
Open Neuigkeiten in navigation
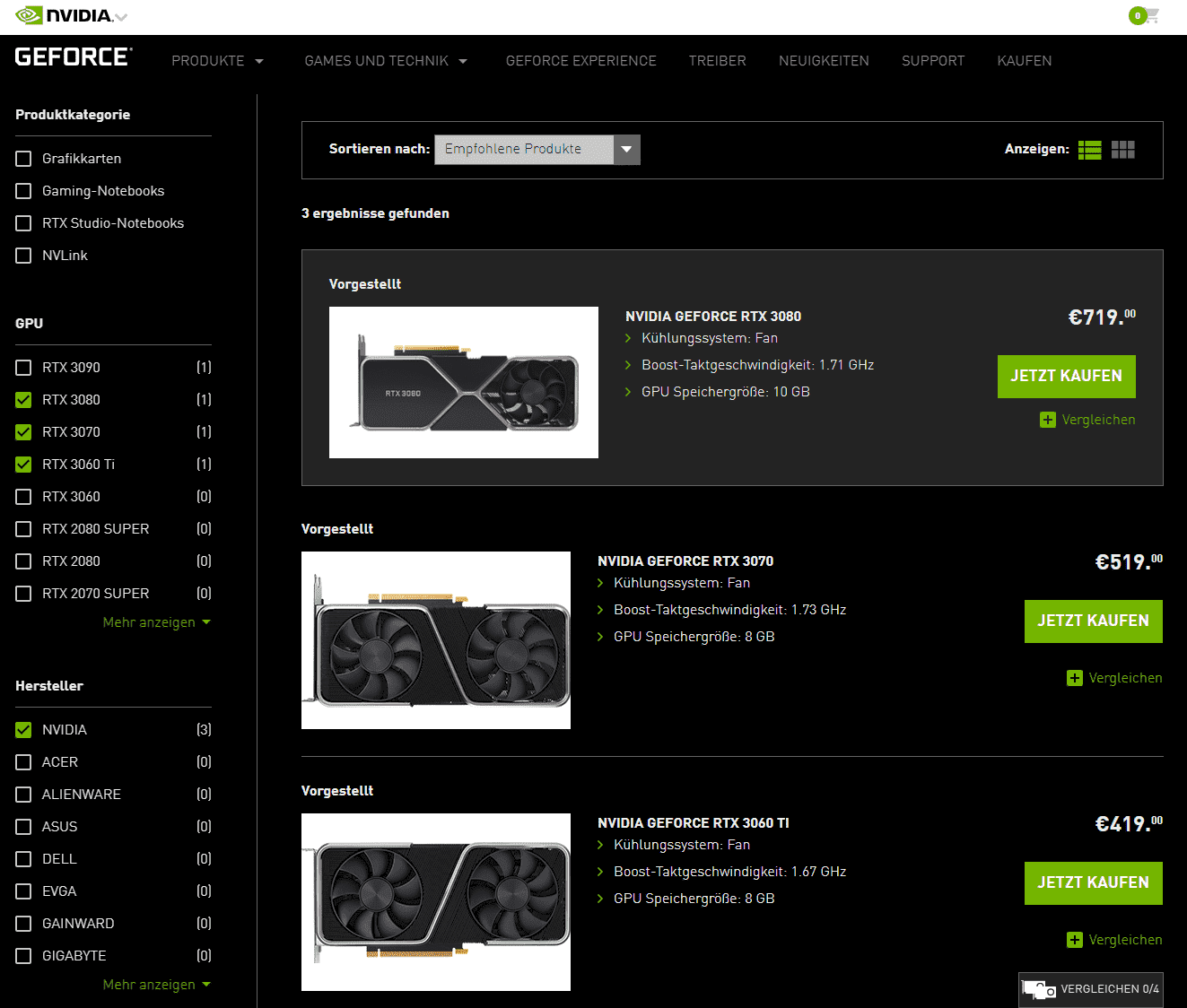pyautogui.click(x=824, y=61)
